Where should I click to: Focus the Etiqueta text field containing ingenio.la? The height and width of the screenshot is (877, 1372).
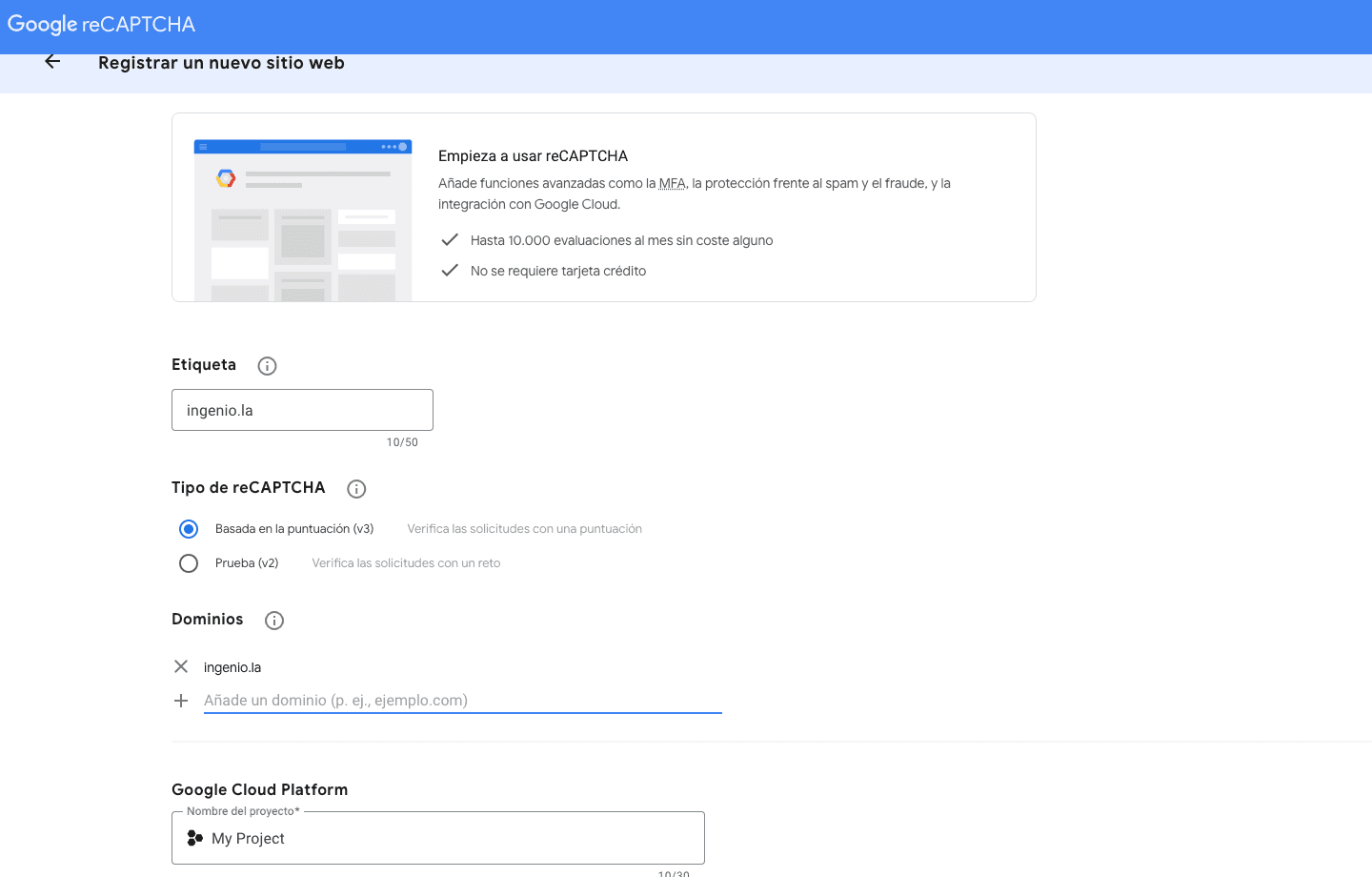302,410
